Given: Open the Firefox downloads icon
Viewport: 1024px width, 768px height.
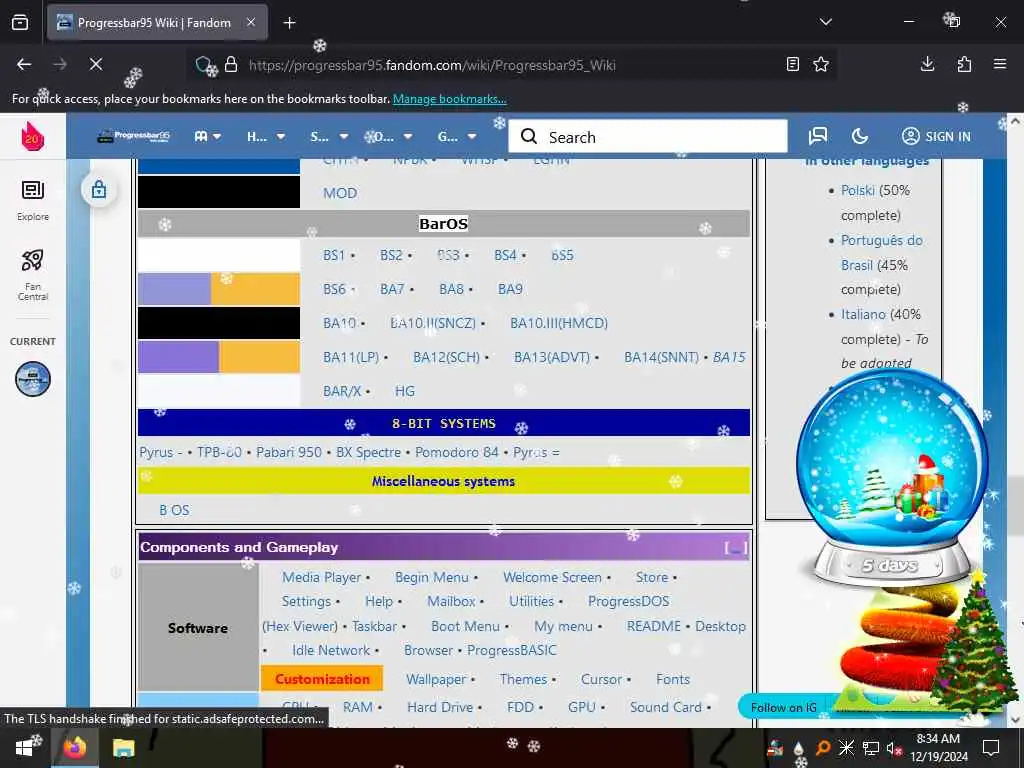Looking at the screenshot, I should (x=927, y=64).
